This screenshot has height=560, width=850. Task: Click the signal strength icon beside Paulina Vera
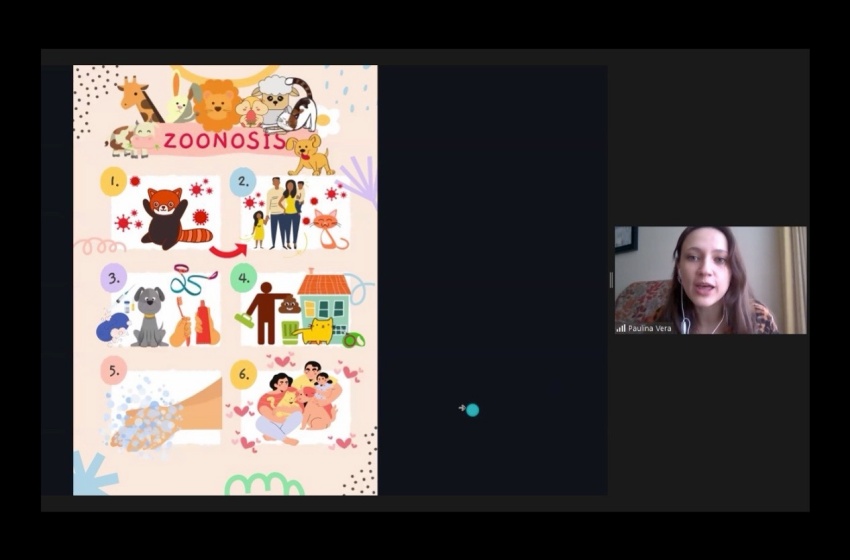tap(621, 328)
